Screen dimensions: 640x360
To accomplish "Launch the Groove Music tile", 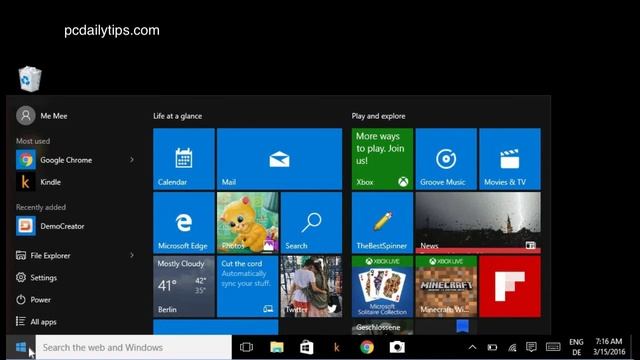I will pos(446,159).
